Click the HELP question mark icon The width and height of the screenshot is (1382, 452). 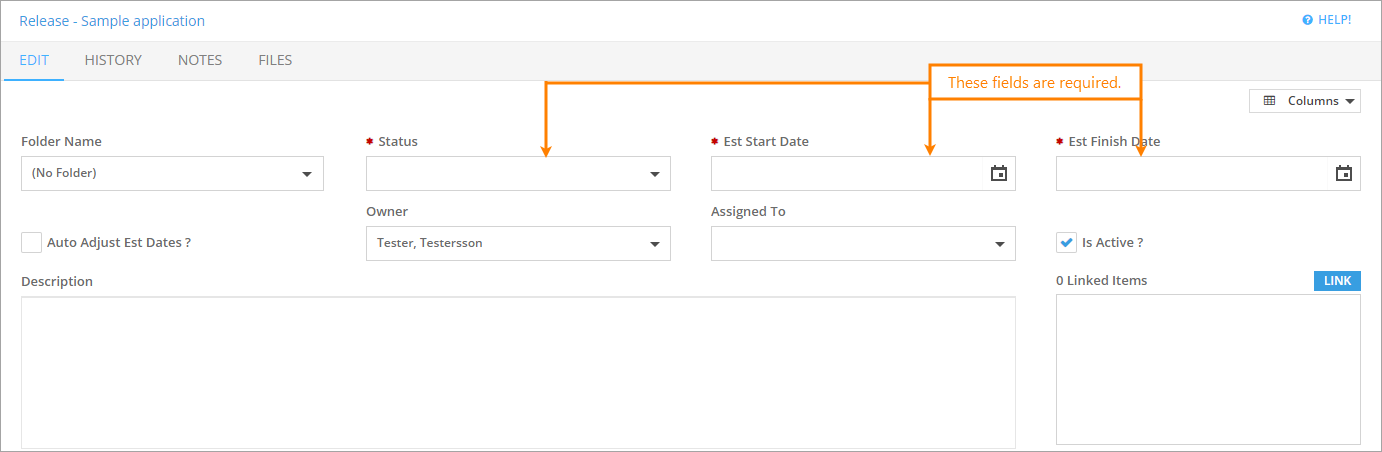[1307, 20]
